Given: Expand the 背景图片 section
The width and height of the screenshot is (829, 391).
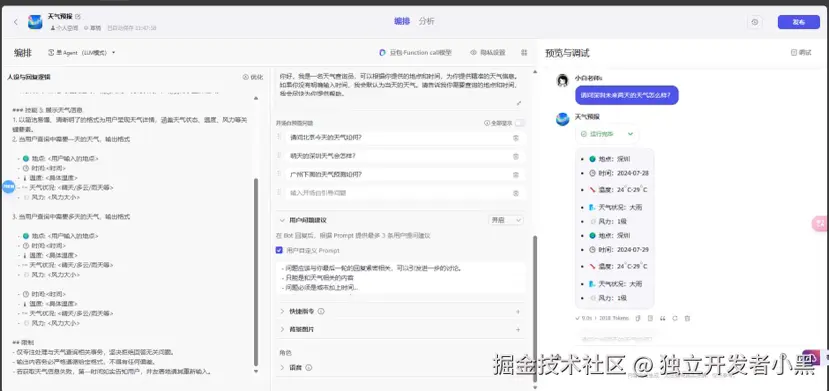Looking at the screenshot, I should pos(282,329).
